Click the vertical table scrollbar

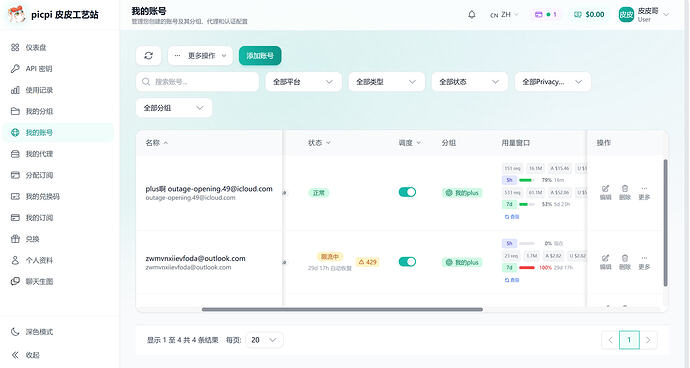(665, 222)
